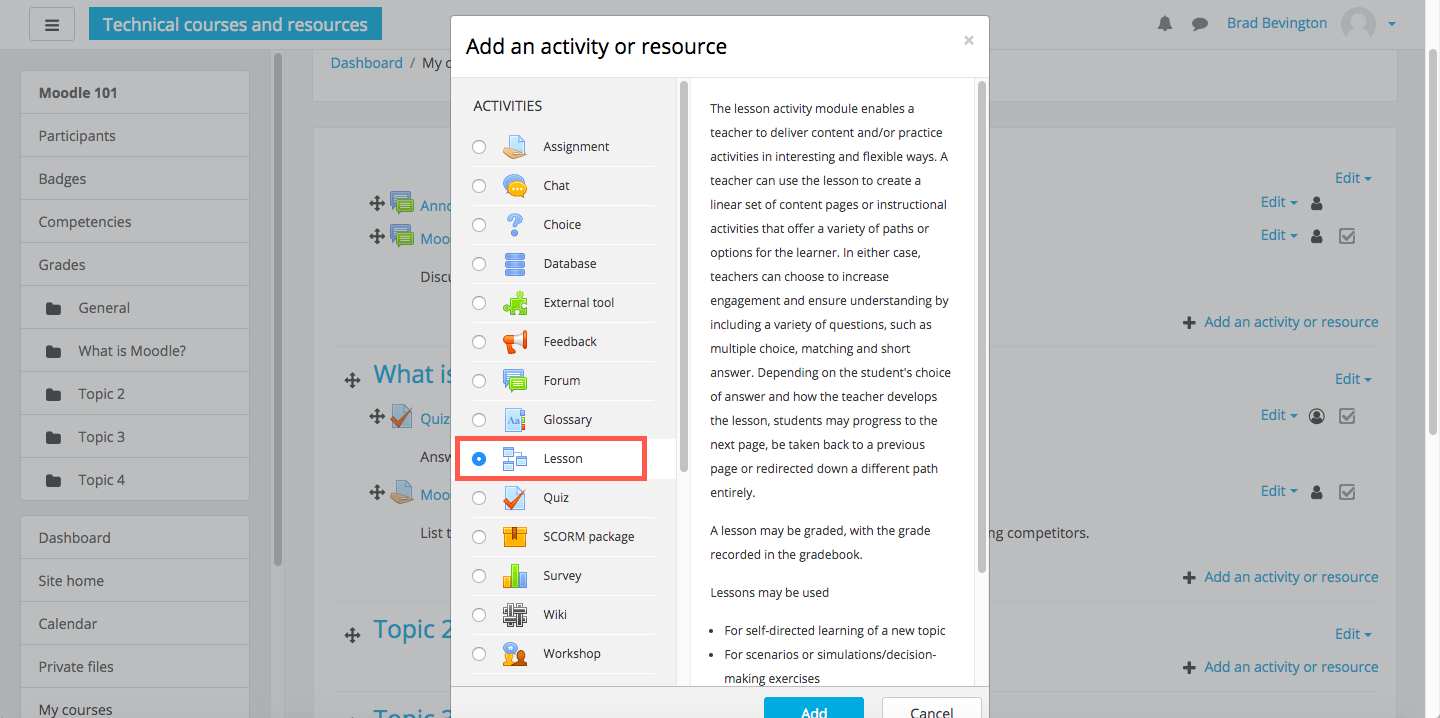Open Grades in the sidebar

[x=135, y=265]
